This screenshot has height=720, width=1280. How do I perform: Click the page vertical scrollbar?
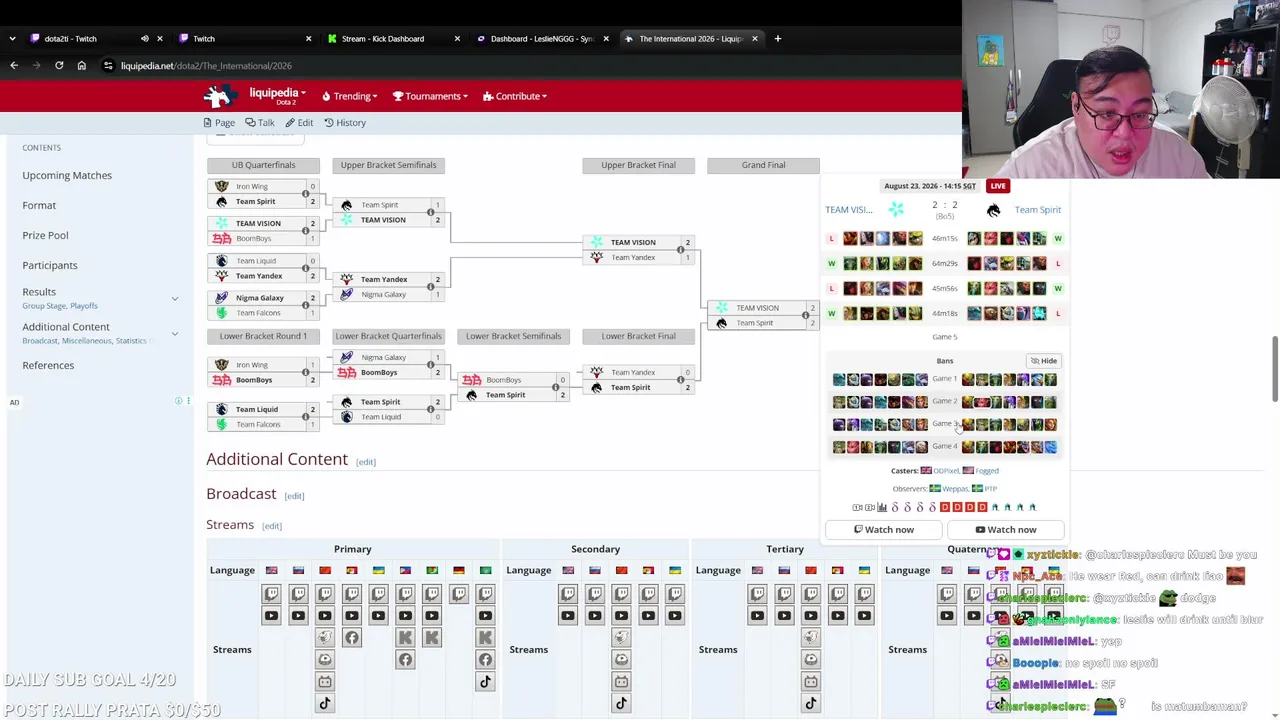pyautogui.click(x=1275, y=370)
